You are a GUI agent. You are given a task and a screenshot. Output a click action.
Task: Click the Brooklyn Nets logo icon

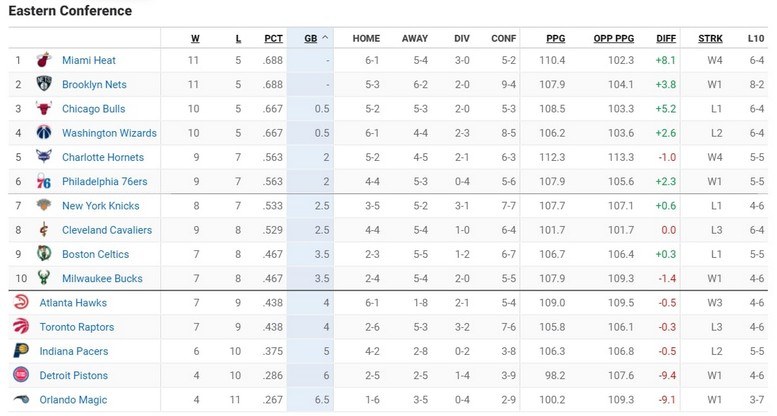tap(44, 84)
